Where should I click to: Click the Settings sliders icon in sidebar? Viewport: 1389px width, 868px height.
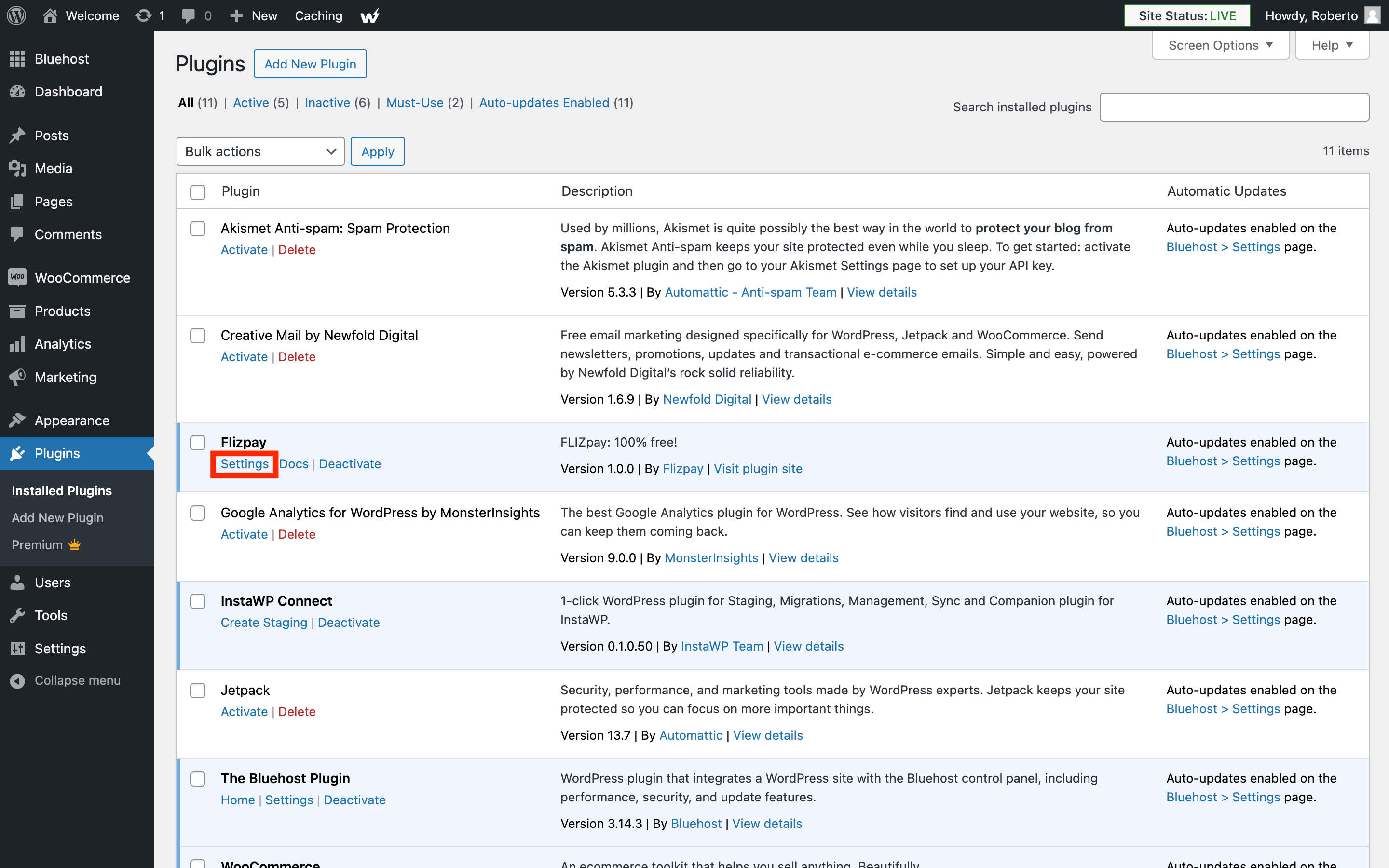pyautogui.click(x=17, y=648)
